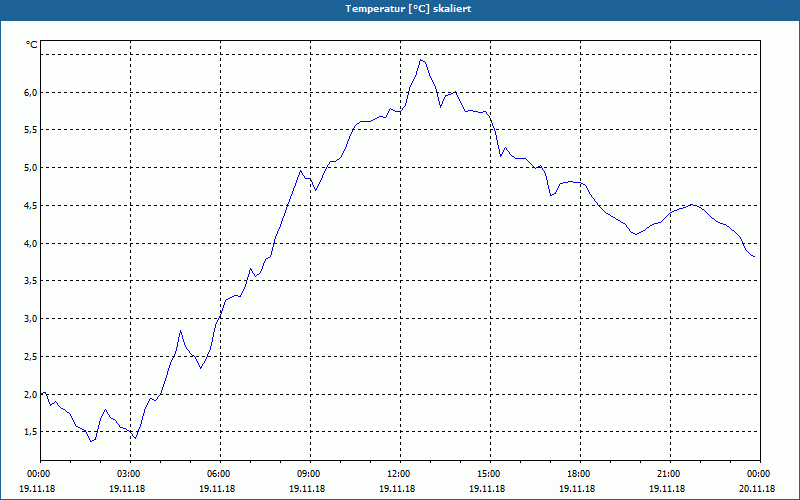Click the 12:00 time label
The image size is (800, 500).
coord(397,474)
